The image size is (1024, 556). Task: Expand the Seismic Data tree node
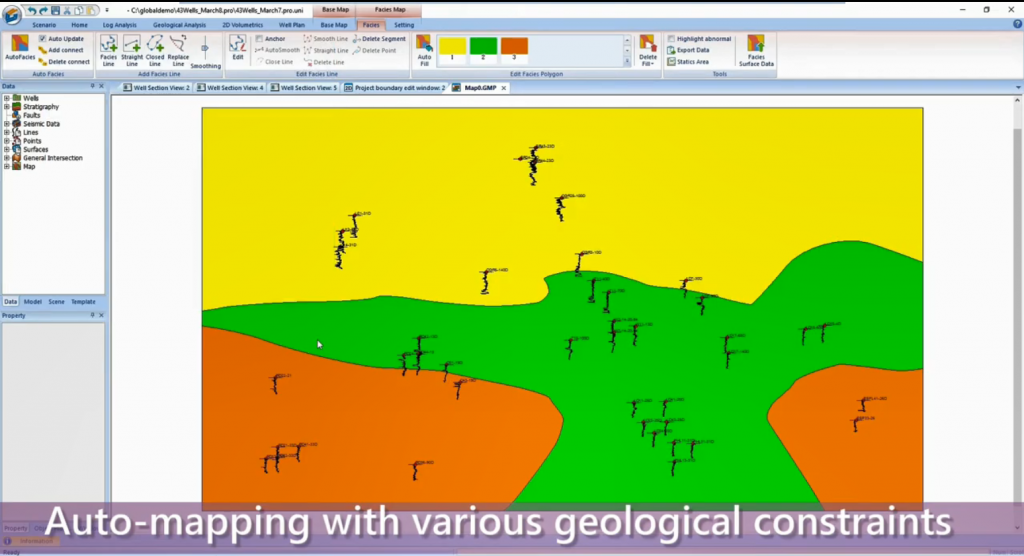tap(7, 123)
